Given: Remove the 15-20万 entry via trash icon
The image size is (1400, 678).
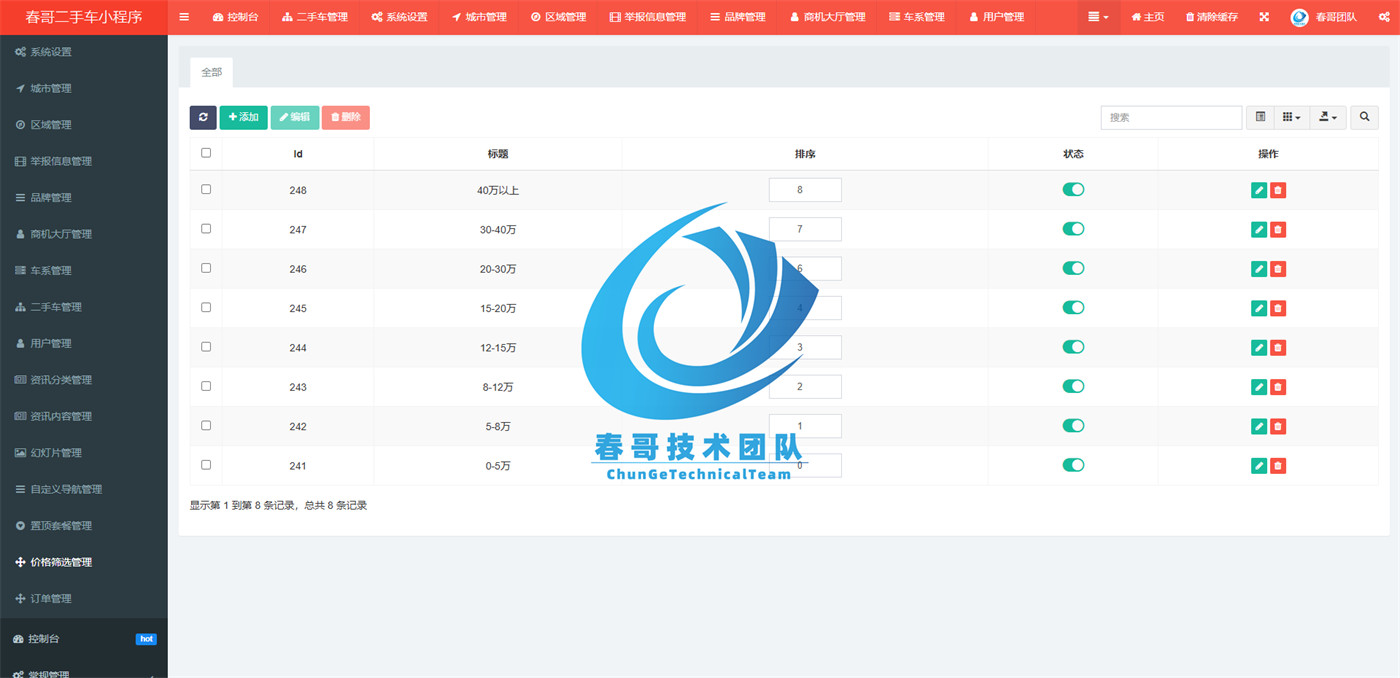Looking at the screenshot, I should pos(1278,308).
